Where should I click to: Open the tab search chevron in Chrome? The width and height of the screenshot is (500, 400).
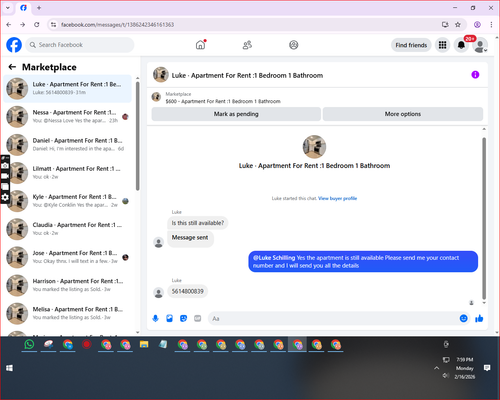coord(8,8)
